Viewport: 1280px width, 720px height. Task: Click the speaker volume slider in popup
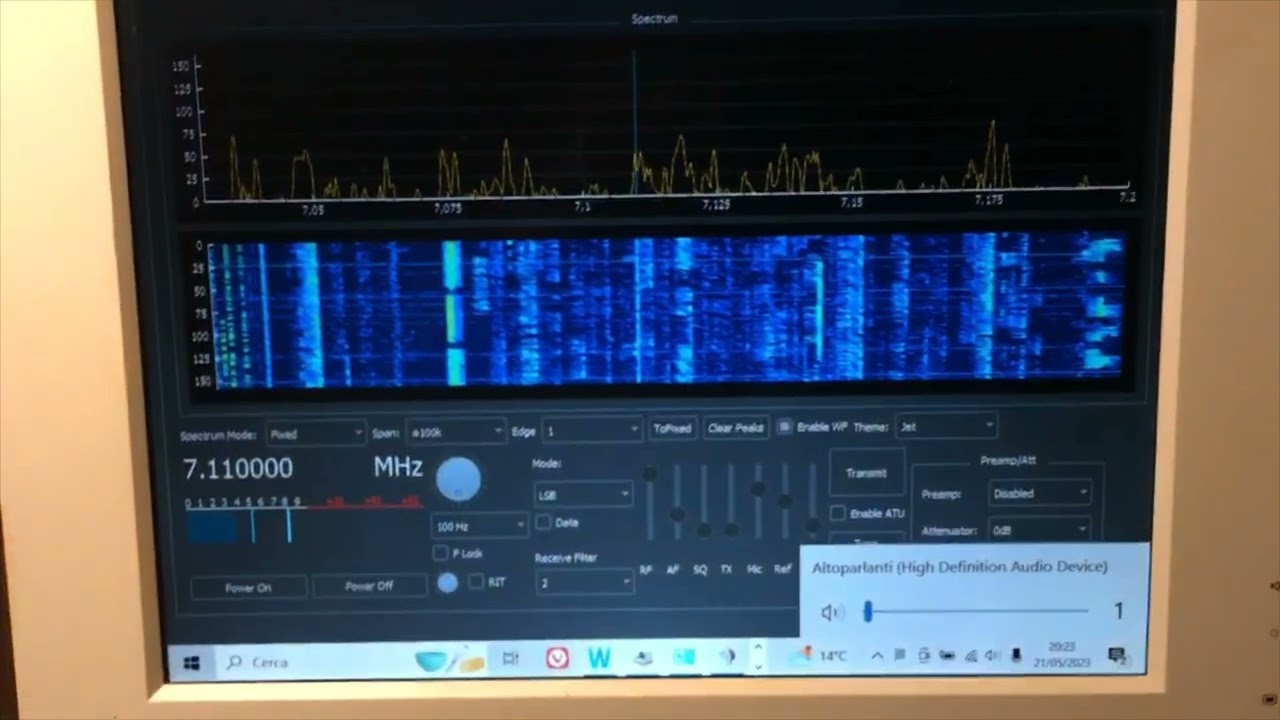977,610
